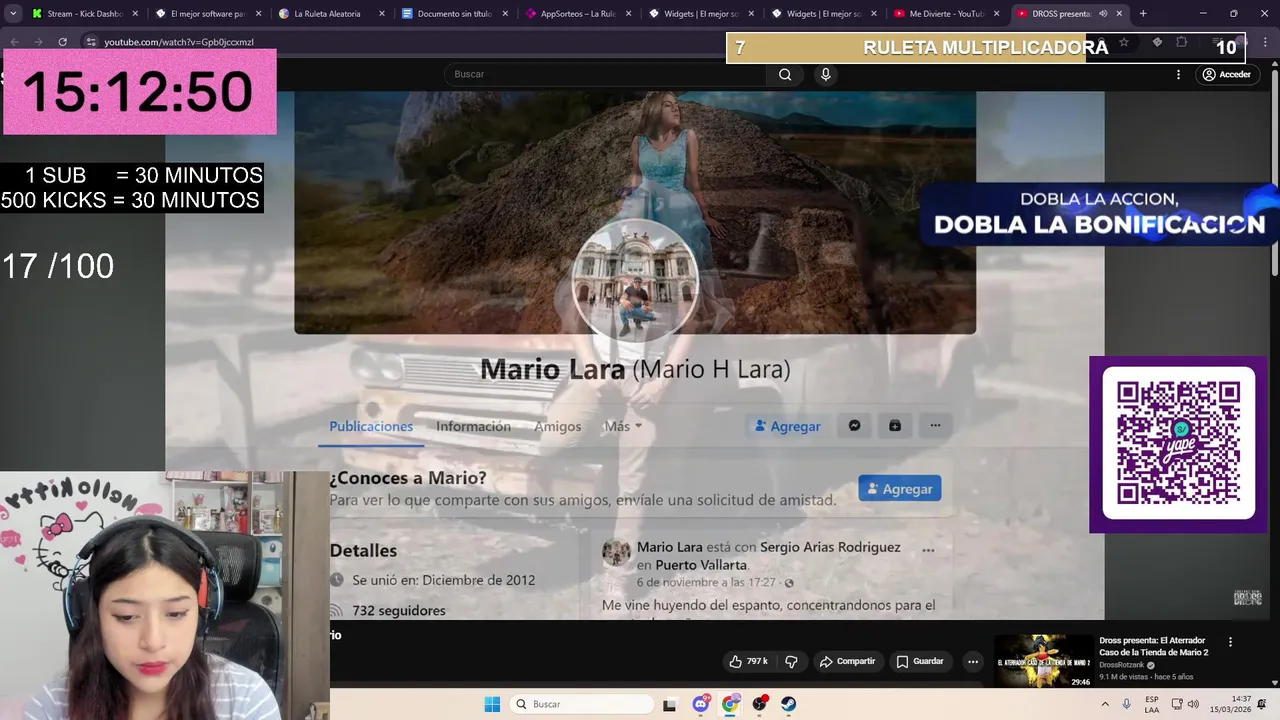Click the YouTube Buscar search field

pos(605,74)
